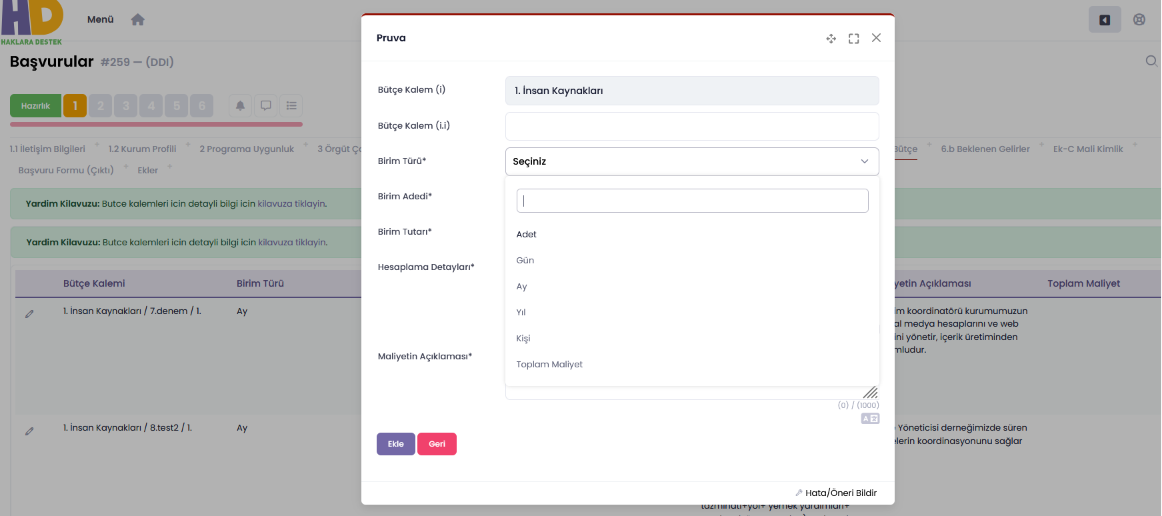
Task: Open comments via the speech bubble icon
Action: click(x=265, y=106)
